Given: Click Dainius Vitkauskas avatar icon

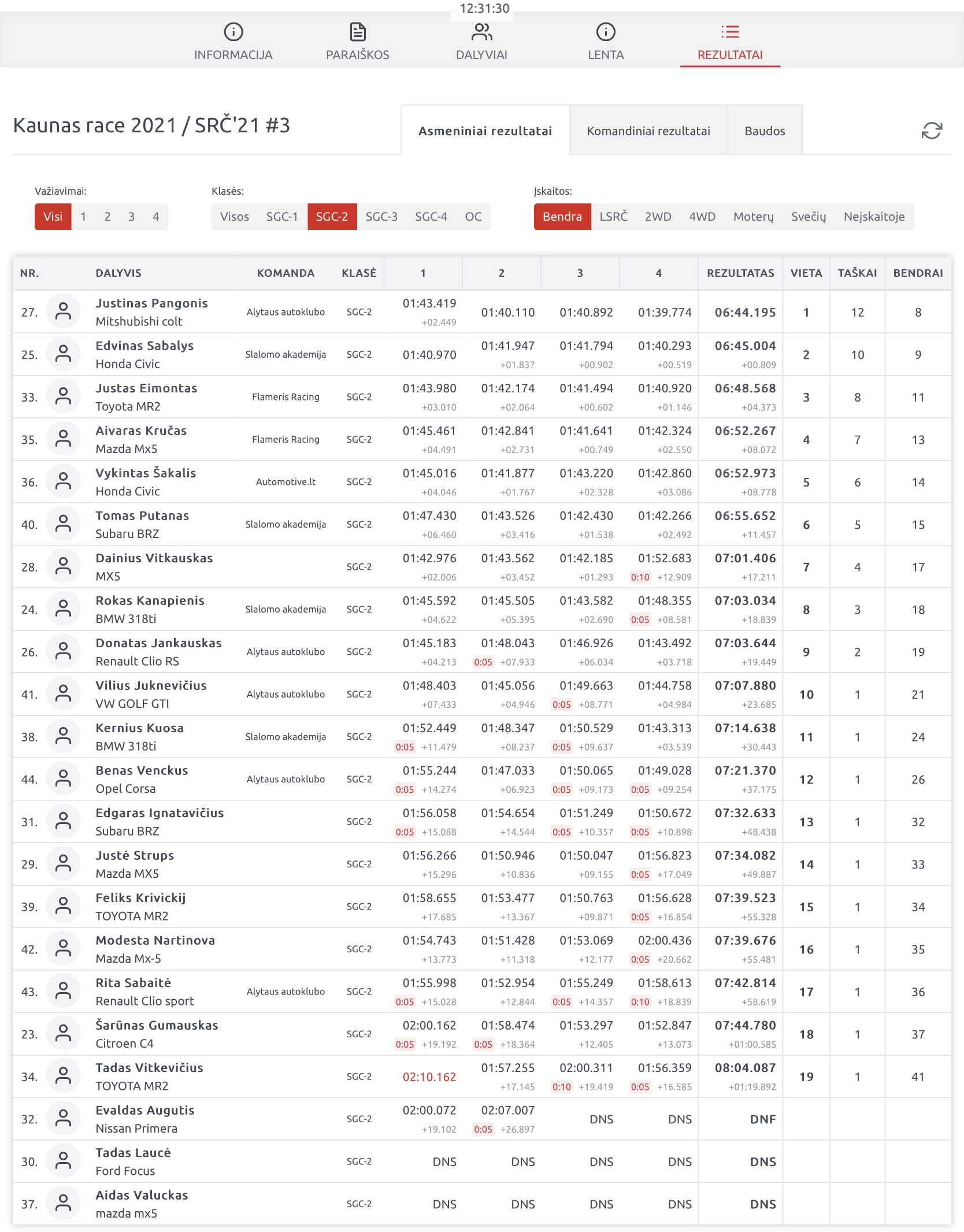Looking at the screenshot, I should click(x=63, y=566).
